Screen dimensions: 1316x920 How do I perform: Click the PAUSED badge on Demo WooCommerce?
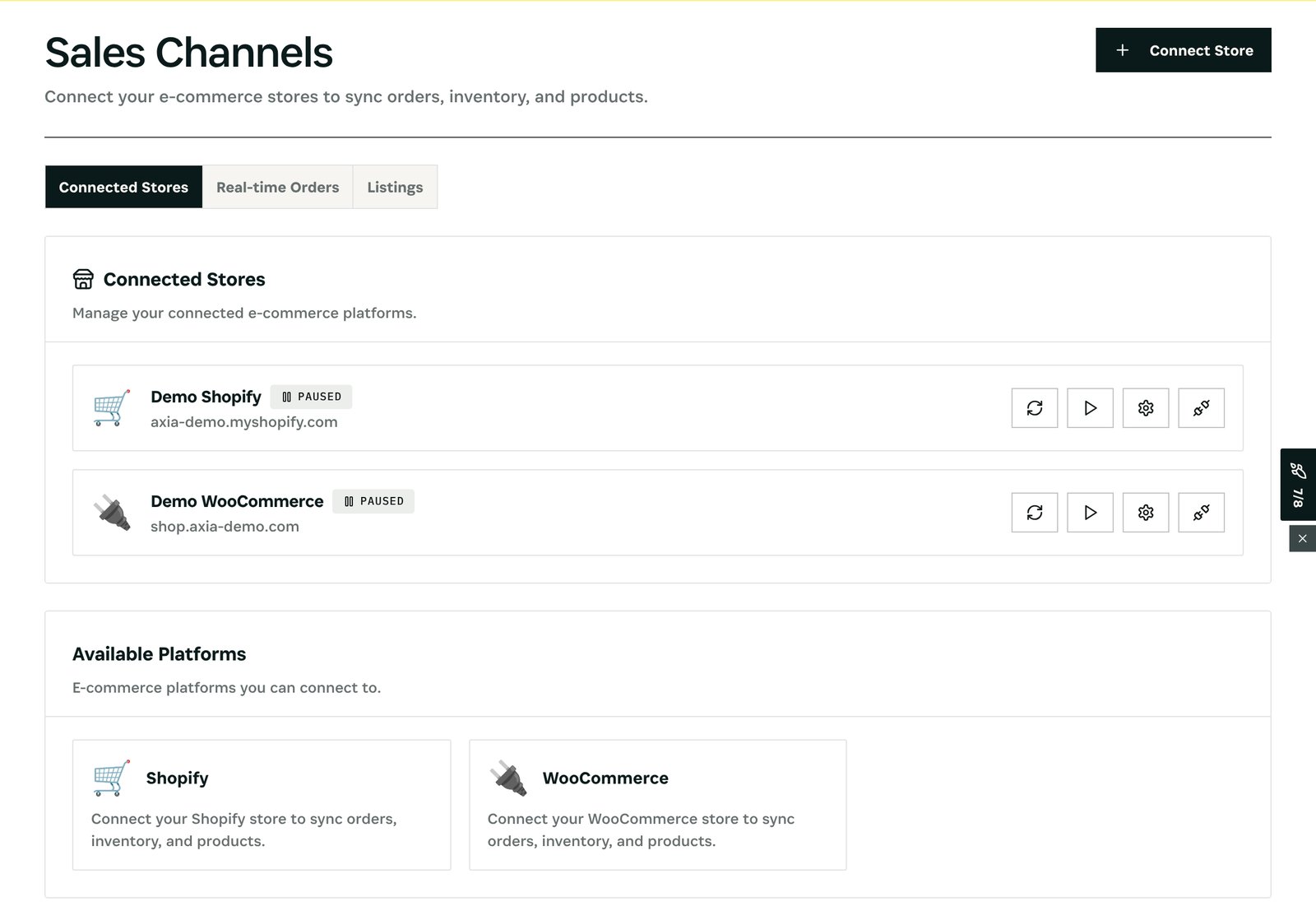(x=373, y=501)
